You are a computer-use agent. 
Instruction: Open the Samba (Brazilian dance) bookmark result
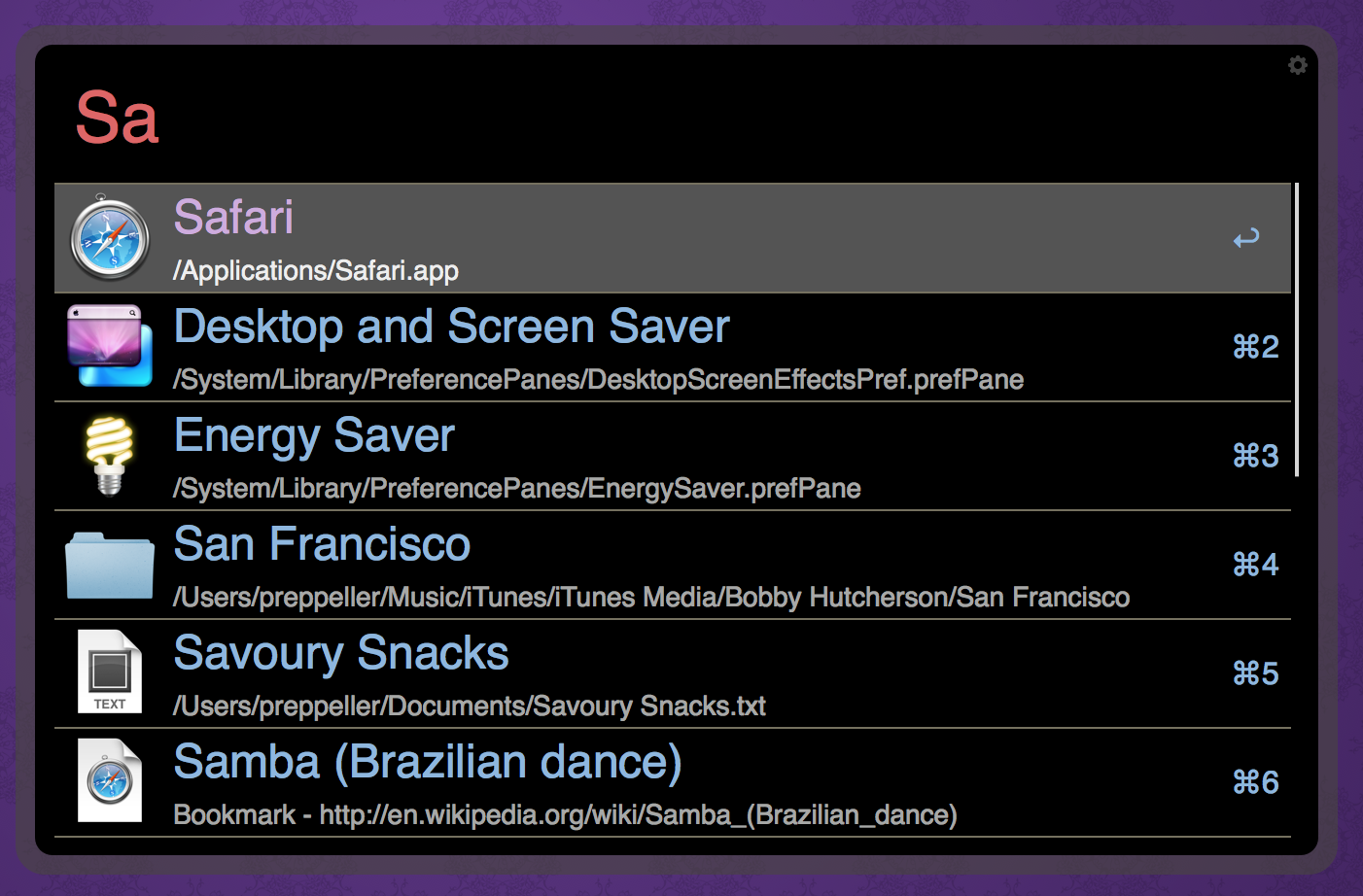pyautogui.click(x=428, y=762)
